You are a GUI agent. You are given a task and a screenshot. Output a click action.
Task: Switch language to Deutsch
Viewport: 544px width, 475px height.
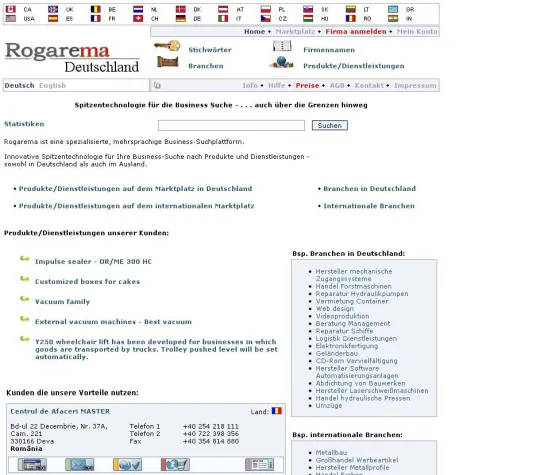[19, 85]
